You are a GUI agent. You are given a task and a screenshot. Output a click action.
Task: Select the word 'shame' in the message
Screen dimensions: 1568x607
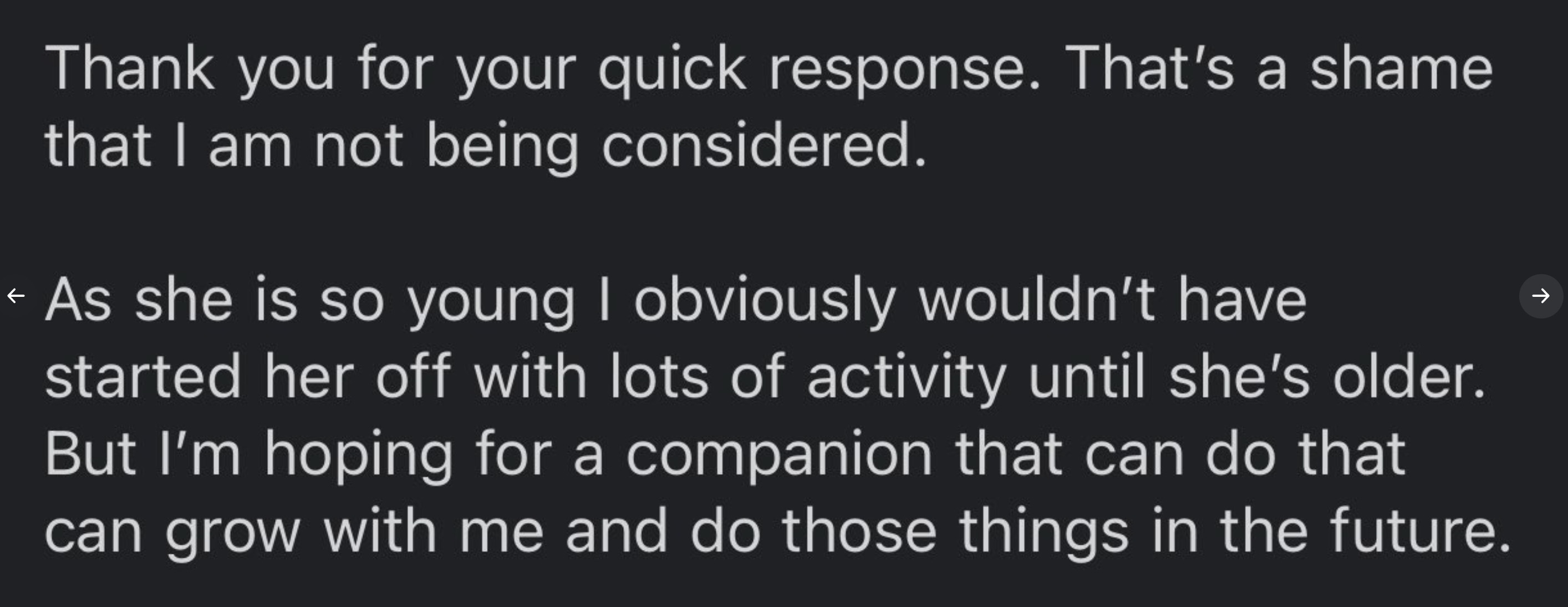(1401, 68)
